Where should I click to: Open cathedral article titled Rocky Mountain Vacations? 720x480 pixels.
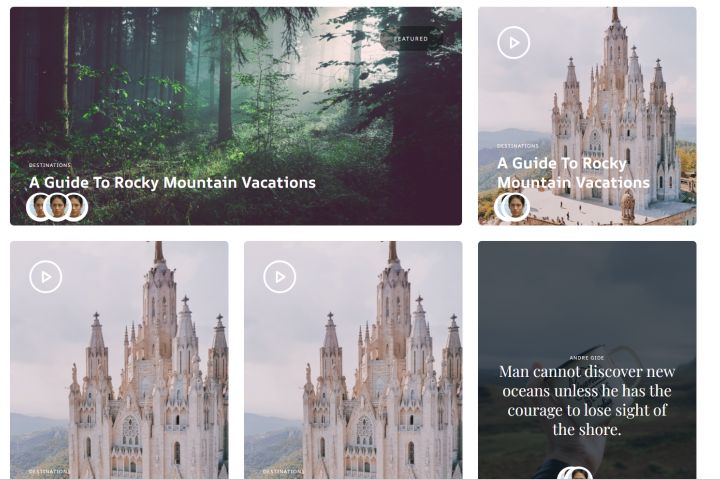[574, 173]
